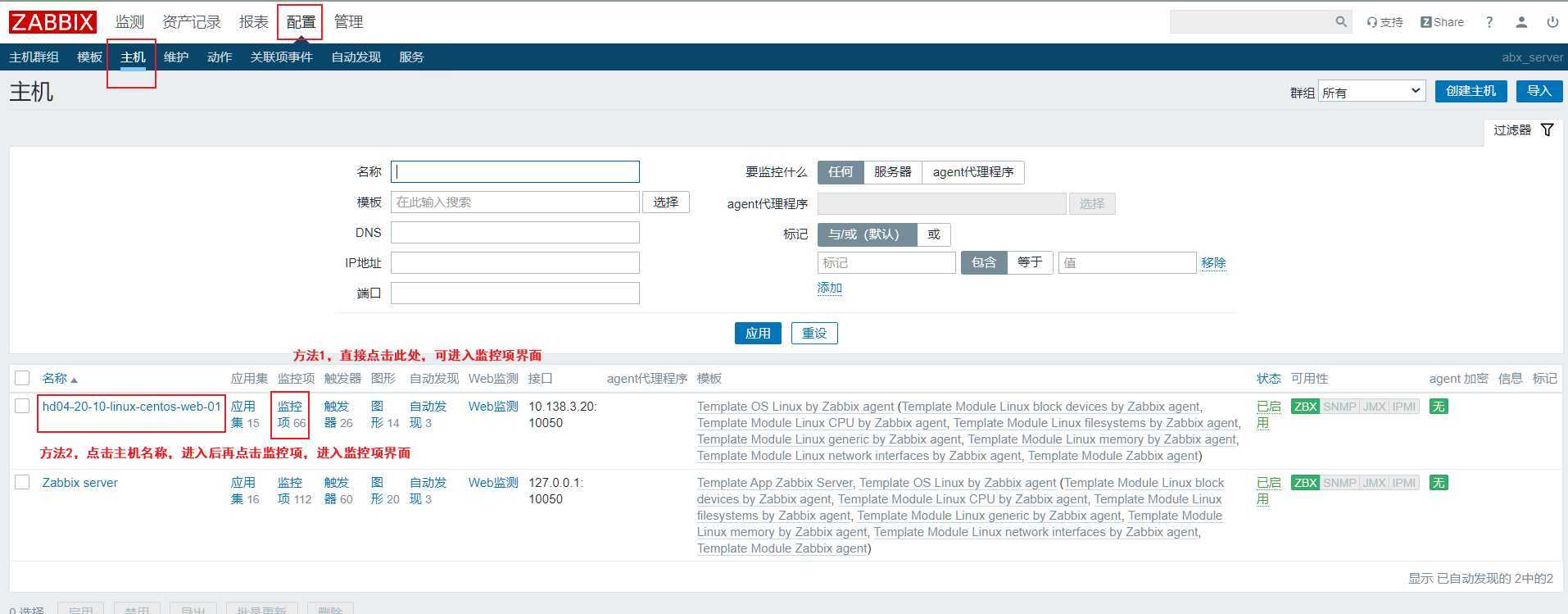This screenshot has width=1568, height=614.
Task: Open Template App Zabbix Server link
Action: point(774,483)
